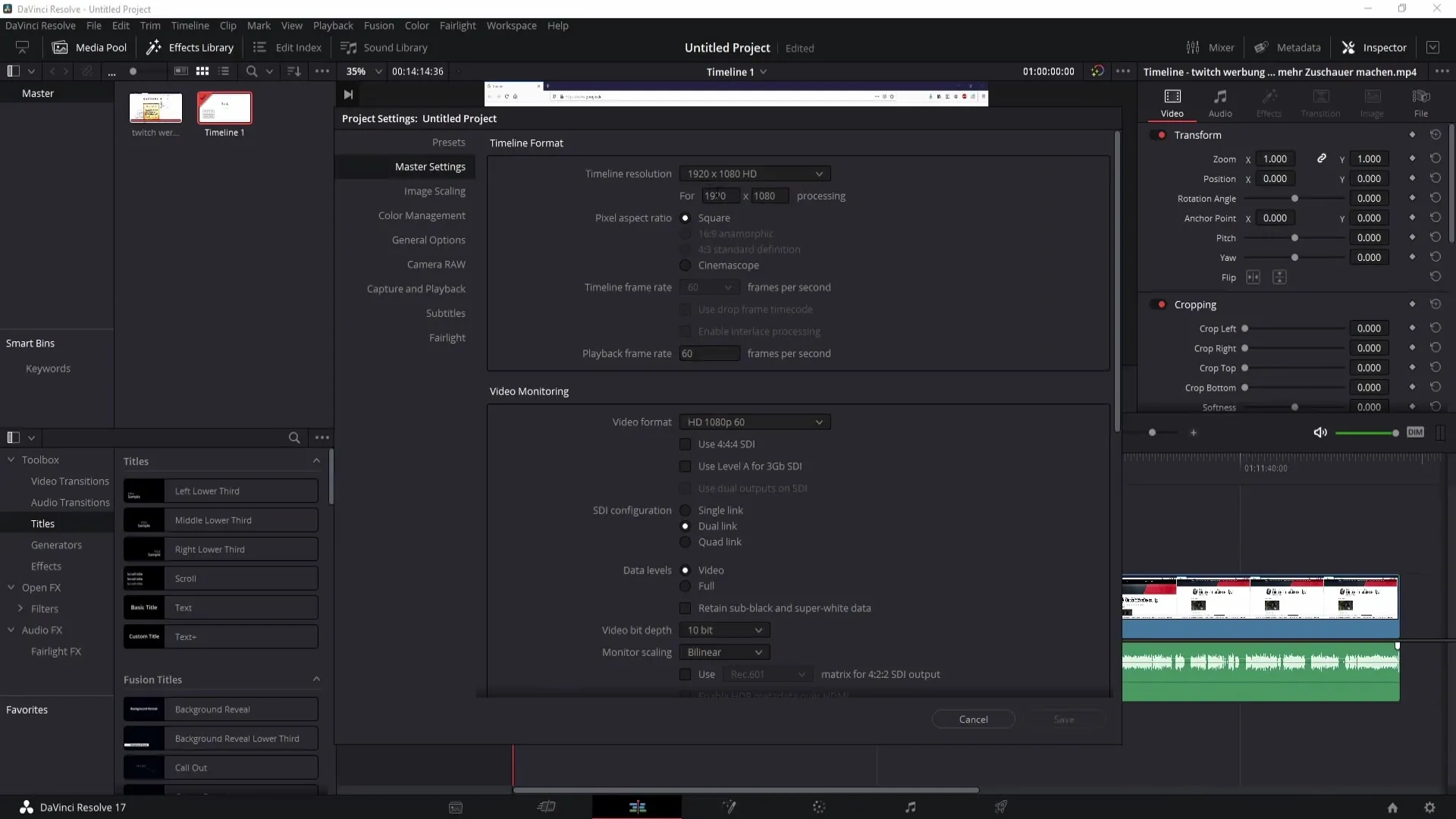
Task: Click Cancel button in Project Settings
Action: click(974, 719)
